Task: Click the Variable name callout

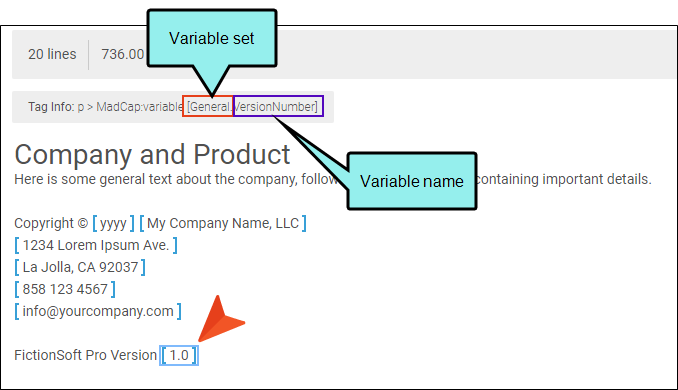Action: point(412,181)
